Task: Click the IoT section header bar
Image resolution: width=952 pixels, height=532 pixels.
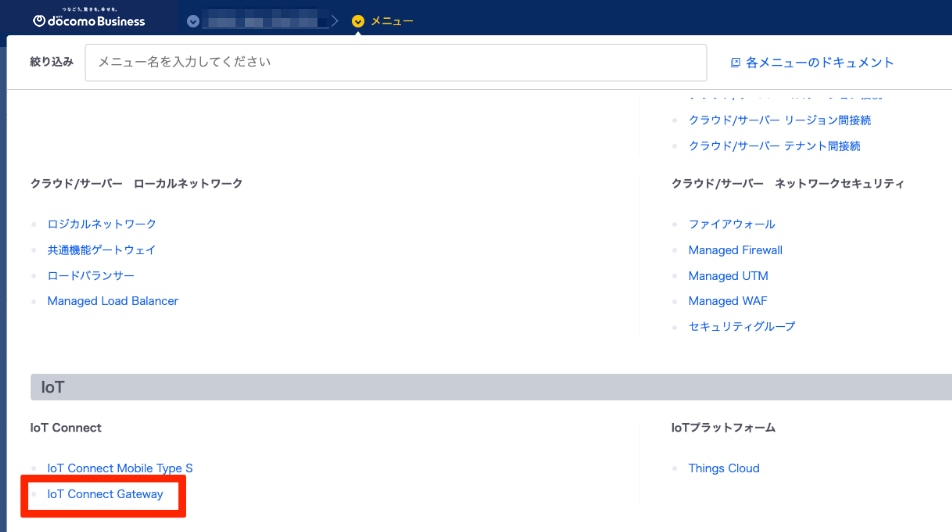Action: 491,387
